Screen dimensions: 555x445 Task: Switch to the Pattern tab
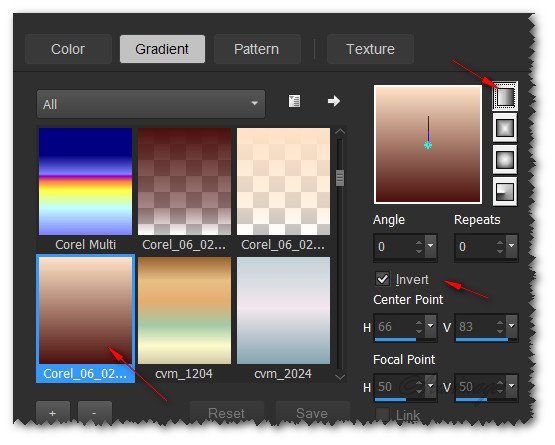click(x=257, y=49)
